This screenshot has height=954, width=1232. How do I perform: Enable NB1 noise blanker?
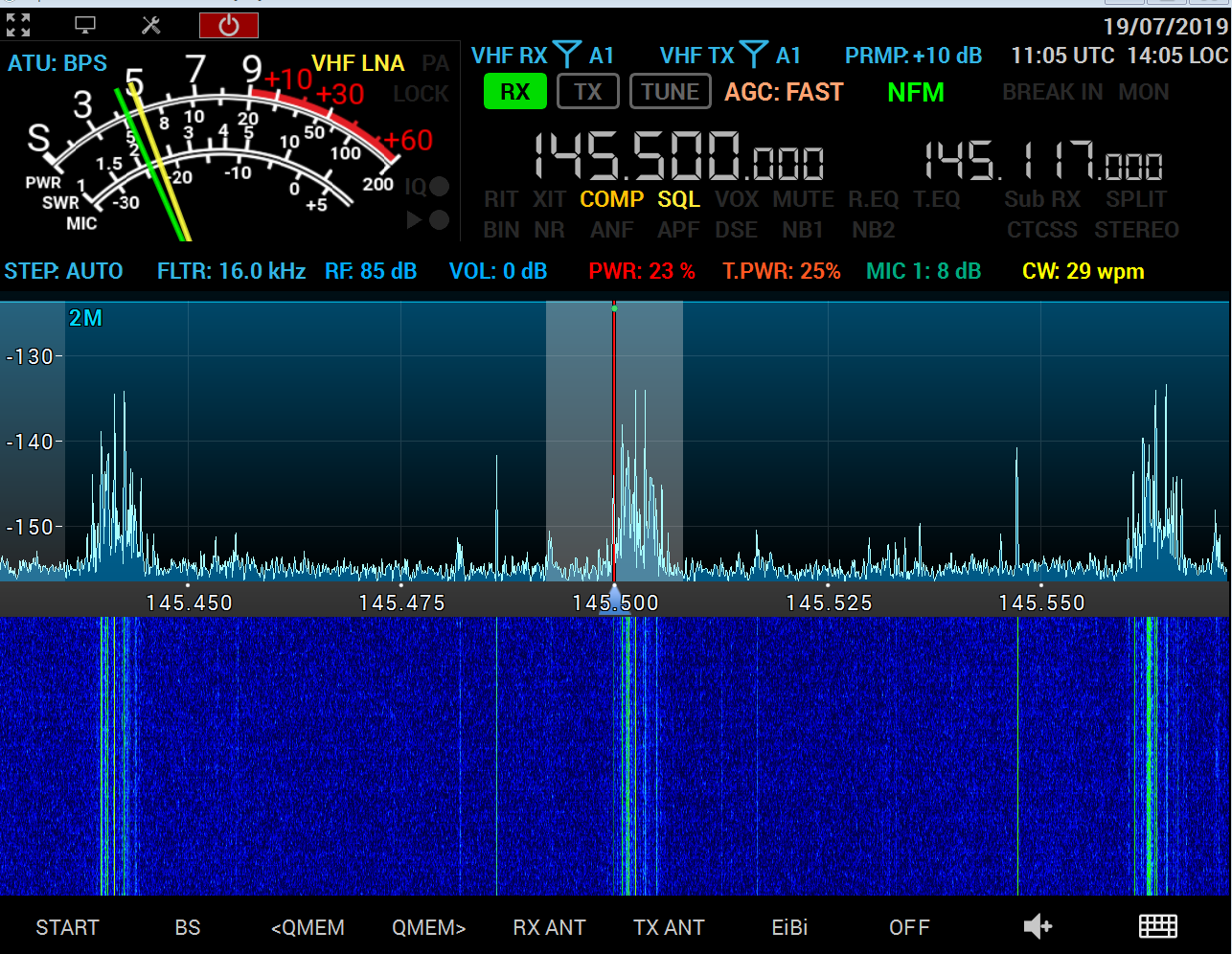coord(803,230)
